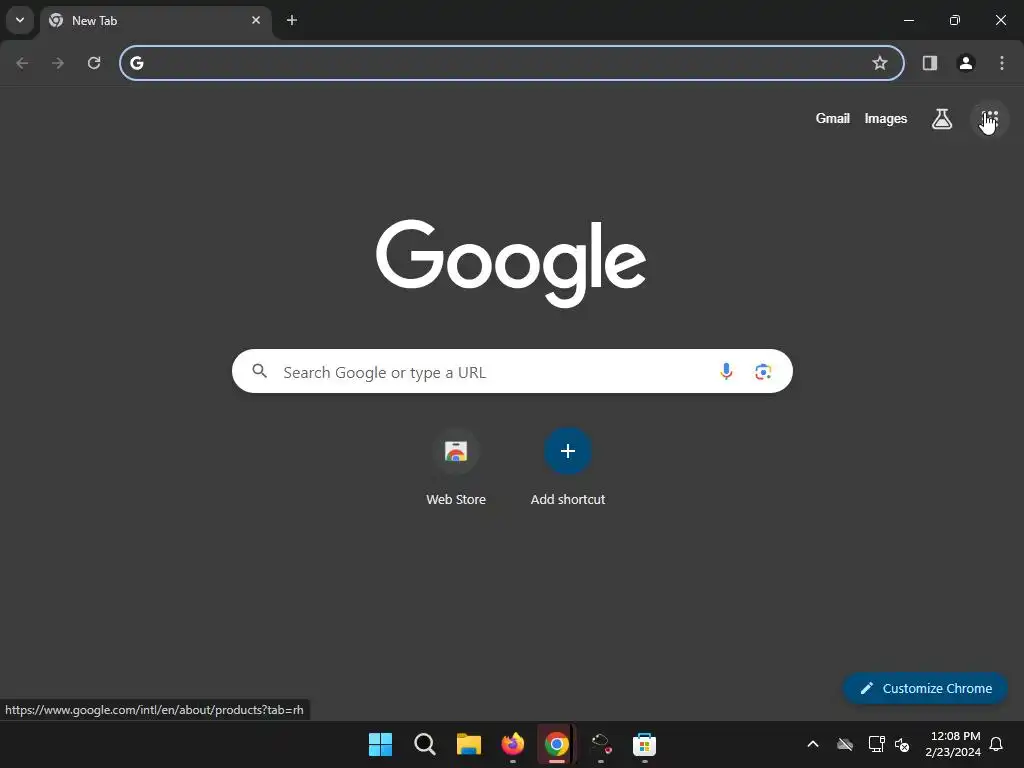Click the Google icon in address bar

[136, 63]
